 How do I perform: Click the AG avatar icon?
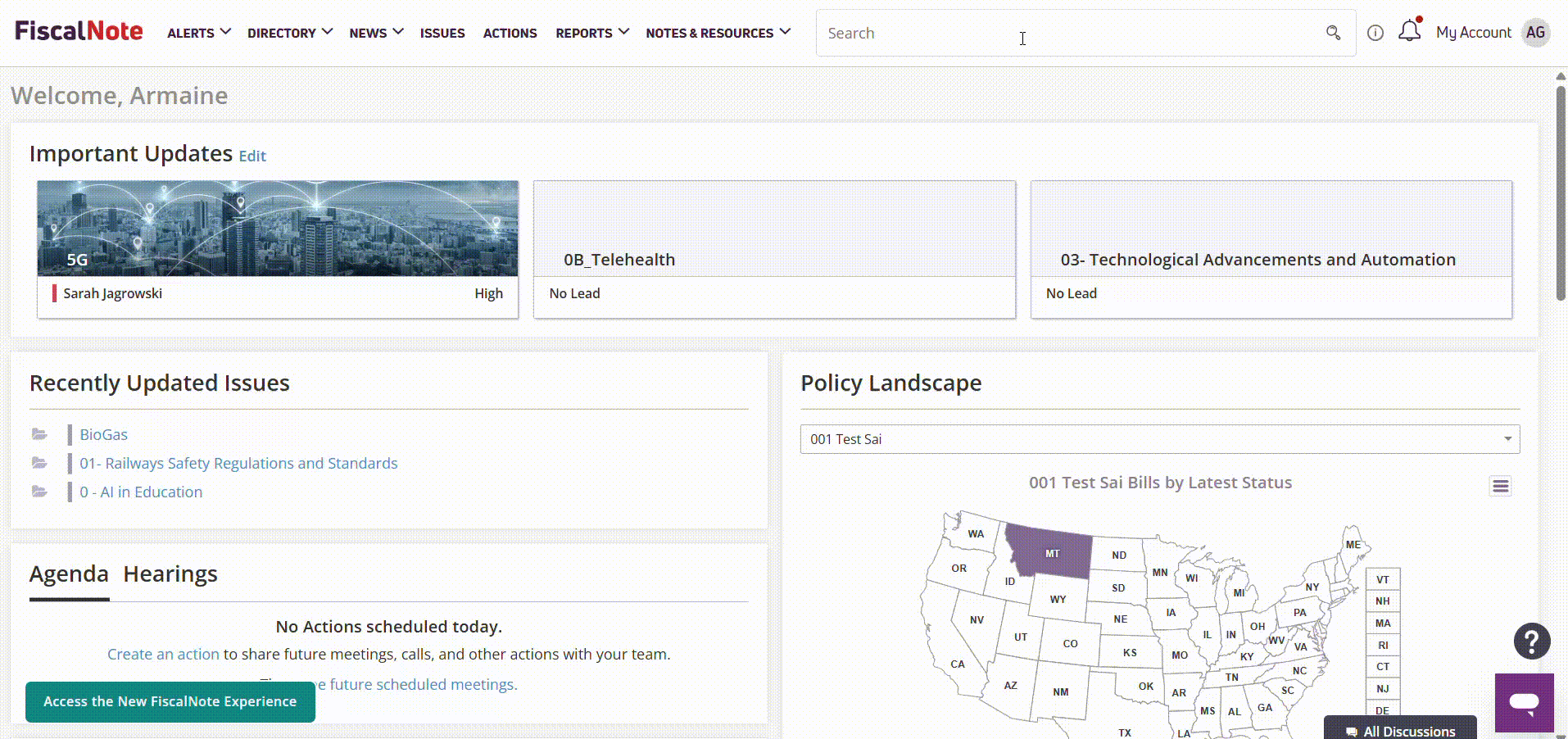click(x=1535, y=33)
